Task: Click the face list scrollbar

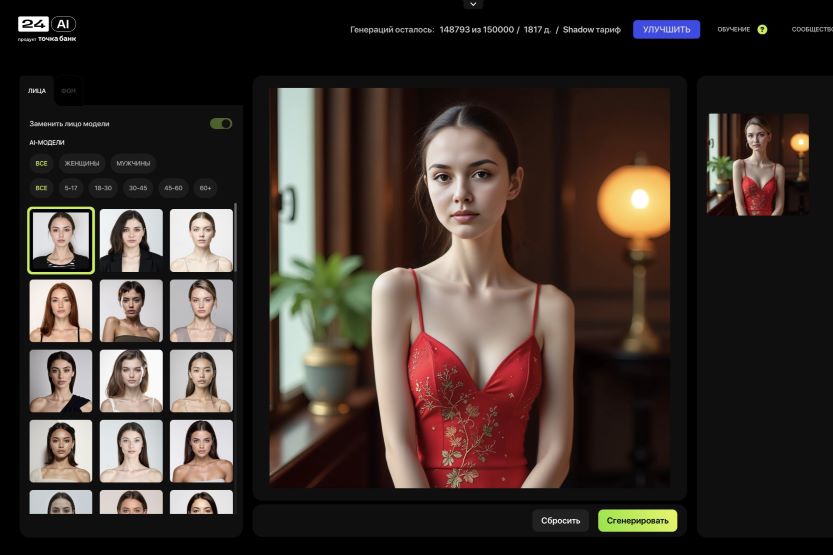Action: click(x=235, y=237)
